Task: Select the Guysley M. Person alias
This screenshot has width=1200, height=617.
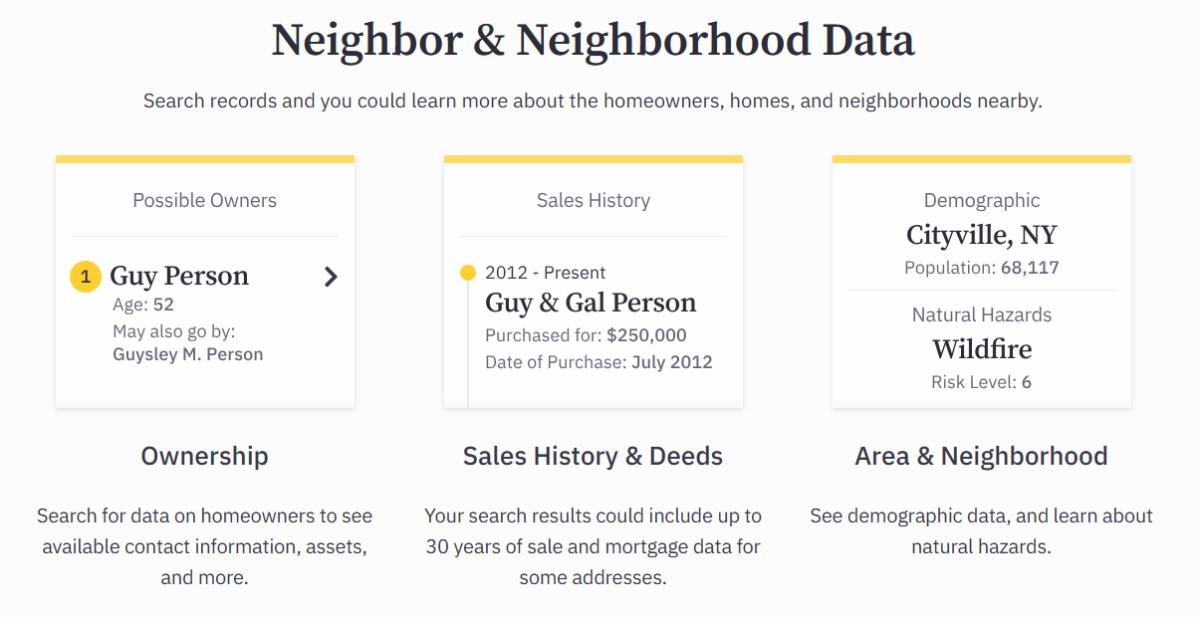Action: (x=186, y=353)
